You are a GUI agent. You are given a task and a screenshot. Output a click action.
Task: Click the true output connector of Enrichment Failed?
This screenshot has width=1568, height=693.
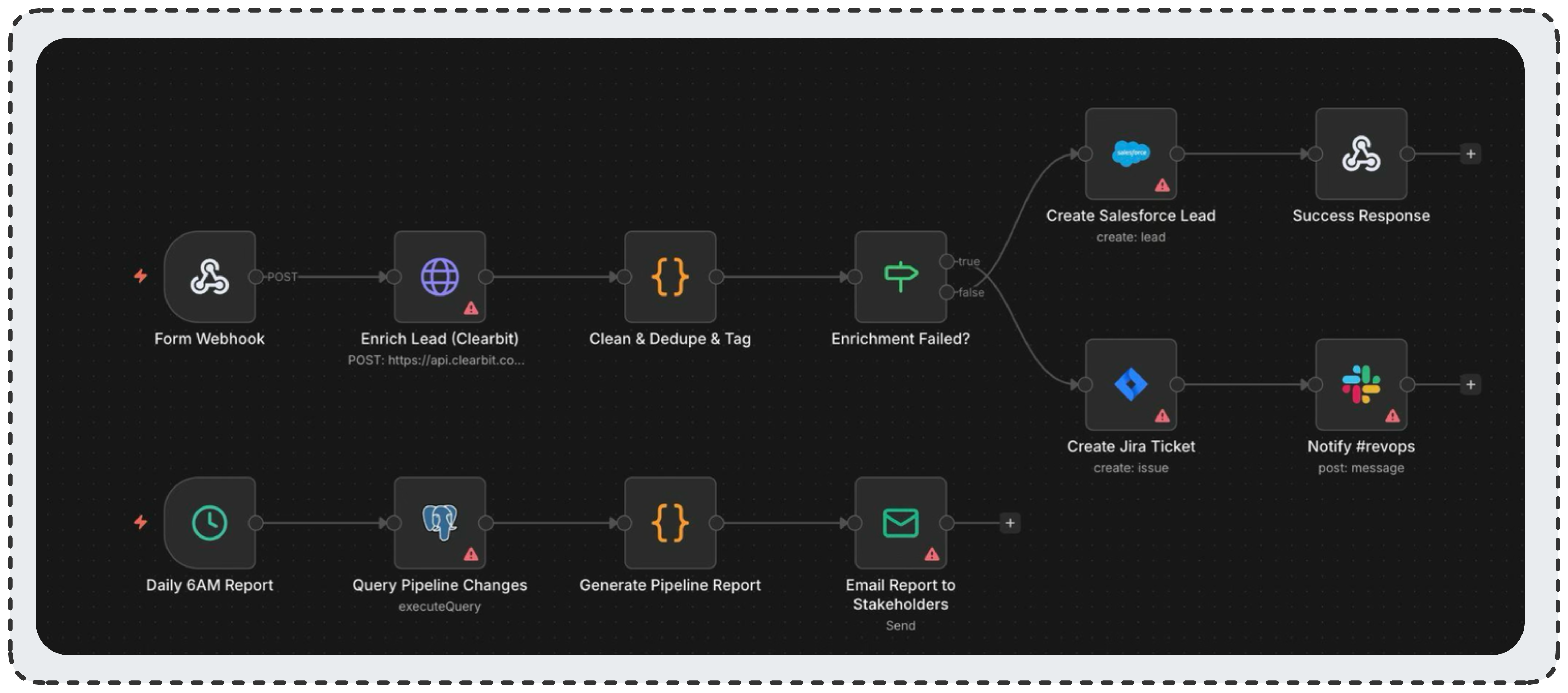[x=947, y=261]
